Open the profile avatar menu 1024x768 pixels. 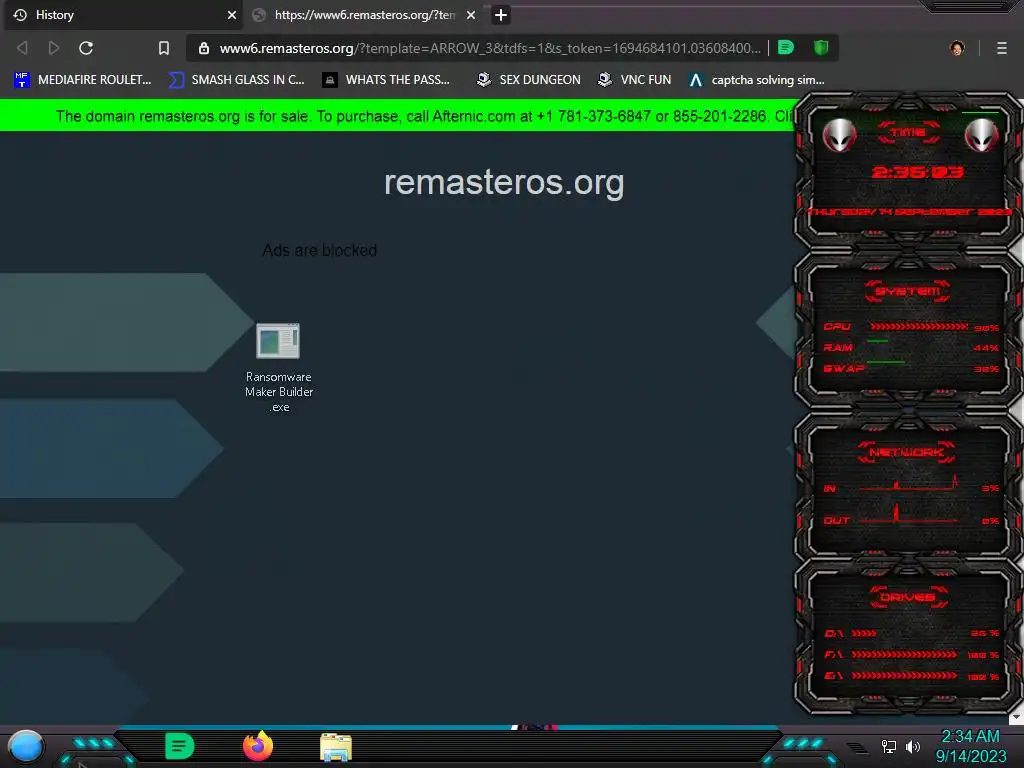click(x=957, y=48)
